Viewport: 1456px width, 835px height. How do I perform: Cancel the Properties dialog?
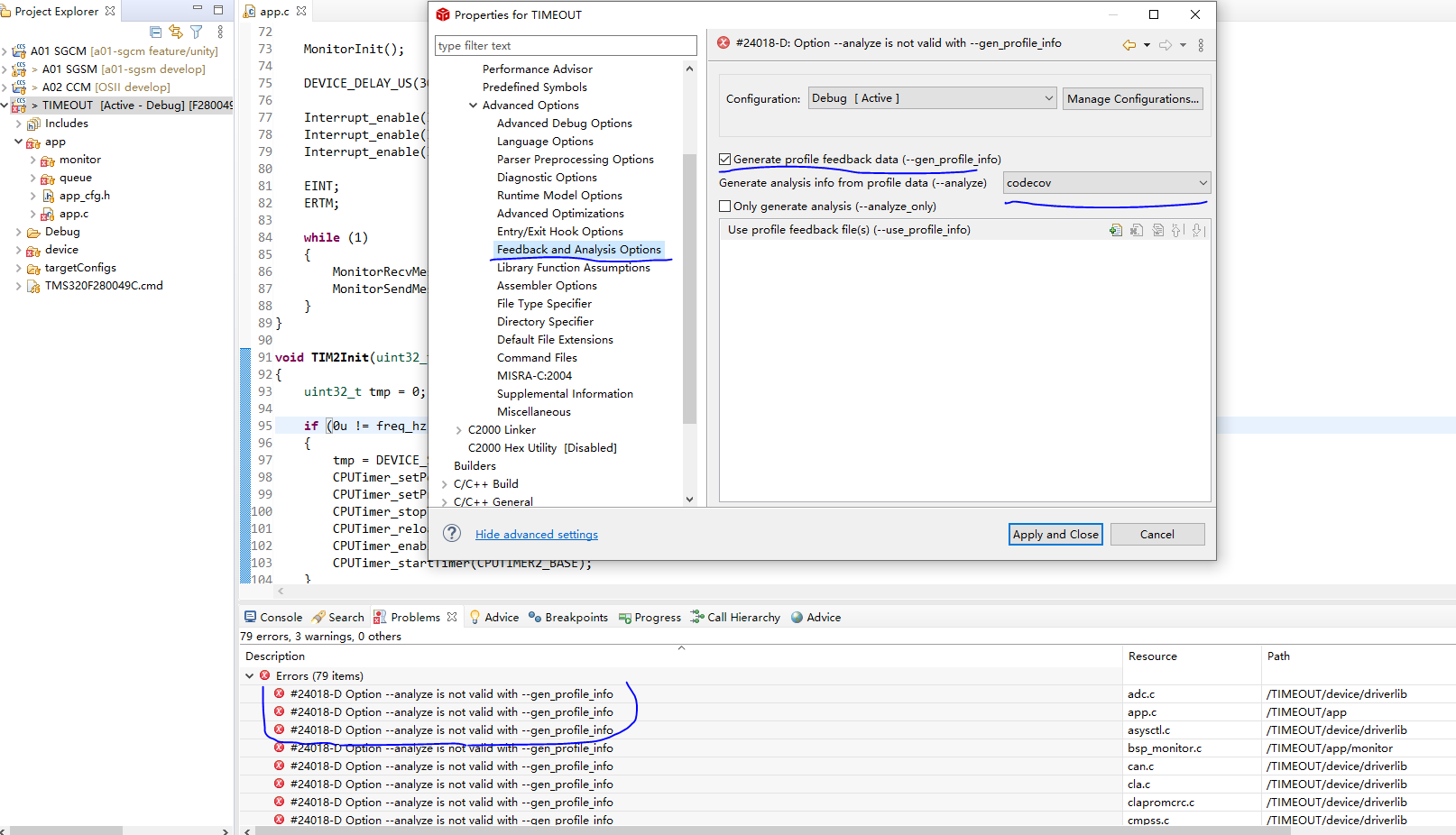pos(1157,535)
